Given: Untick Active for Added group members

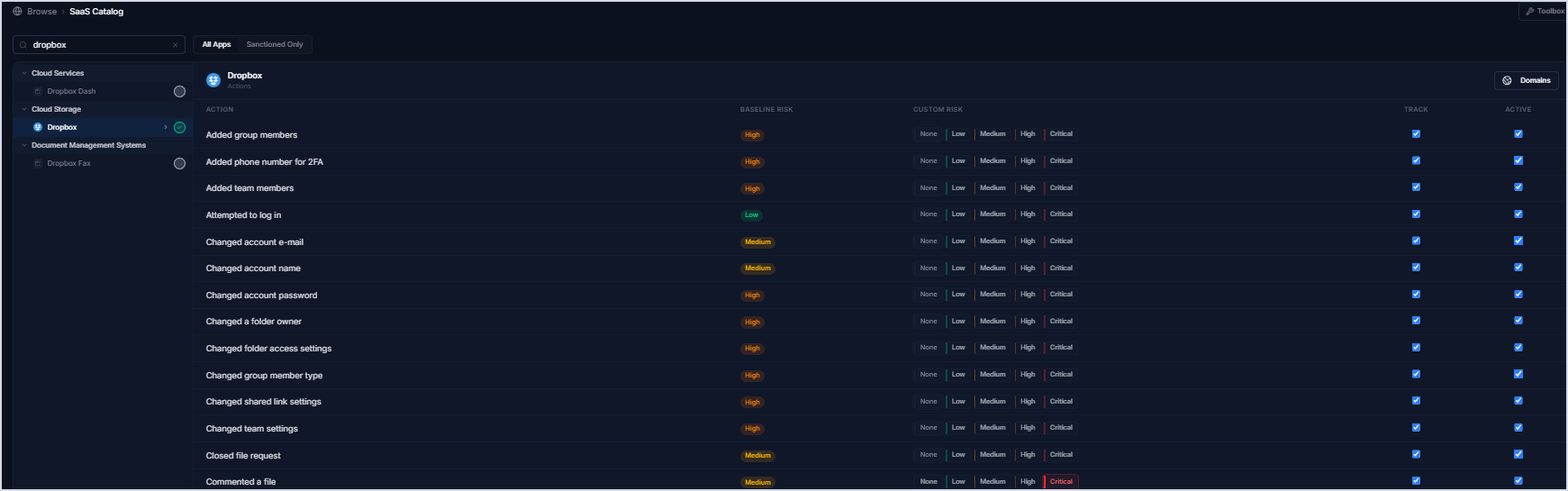Looking at the screenshot, I should pos(1518,133).
